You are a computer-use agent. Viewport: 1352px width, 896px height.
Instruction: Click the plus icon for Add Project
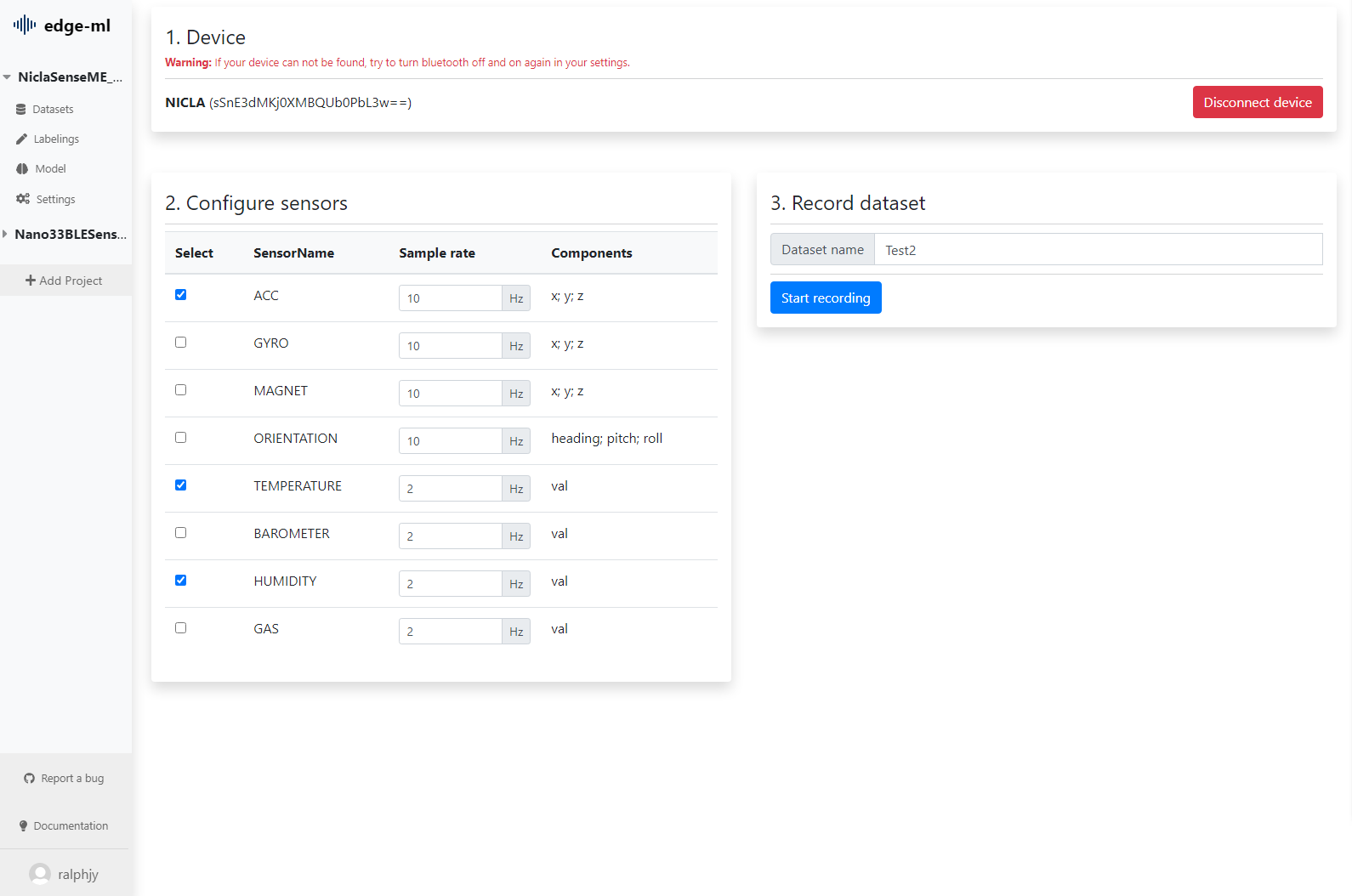click(x=31, y=281)
